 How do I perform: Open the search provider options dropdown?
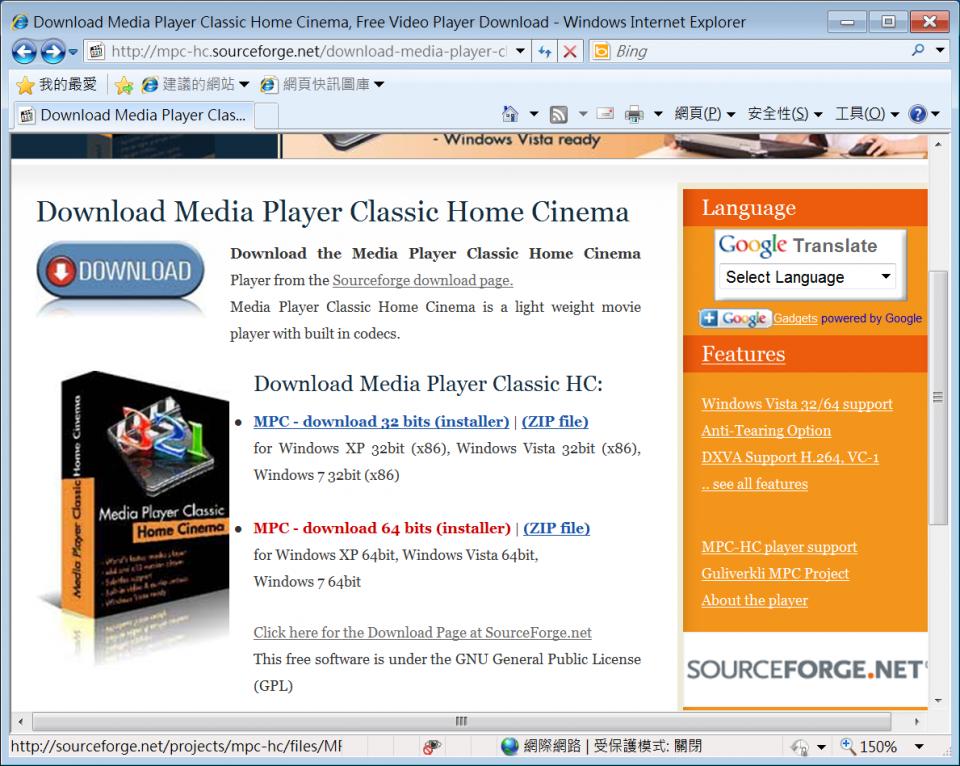pyautogui.click(x=940, y=50)
